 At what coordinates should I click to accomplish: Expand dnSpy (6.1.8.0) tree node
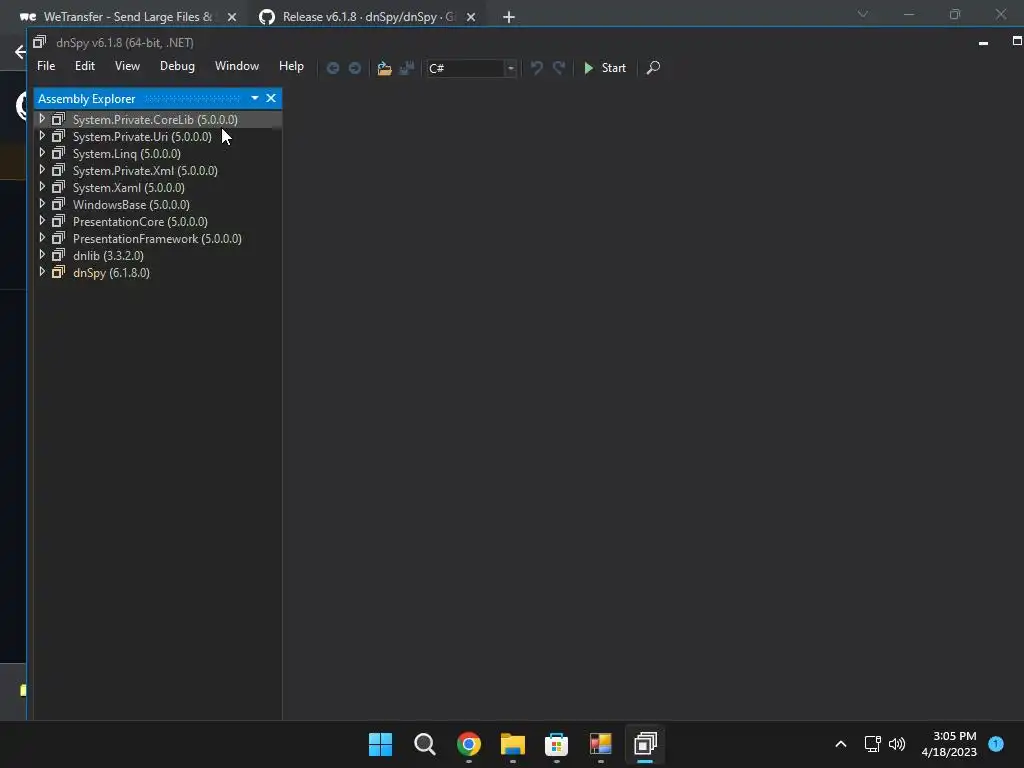point(42,272)
